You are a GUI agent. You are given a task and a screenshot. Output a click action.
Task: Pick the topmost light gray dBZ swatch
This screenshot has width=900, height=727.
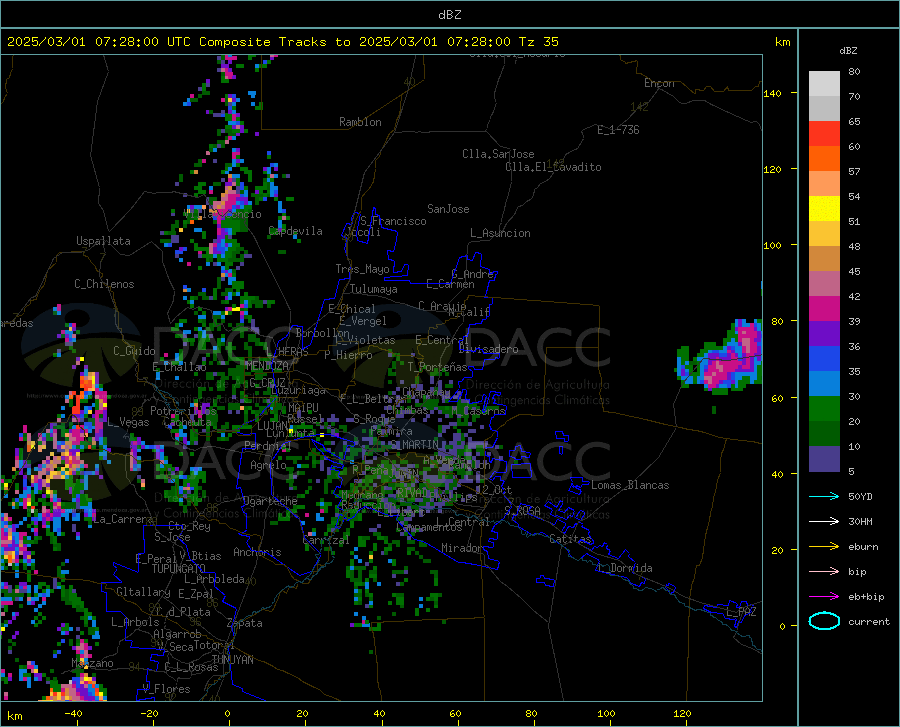824,84
